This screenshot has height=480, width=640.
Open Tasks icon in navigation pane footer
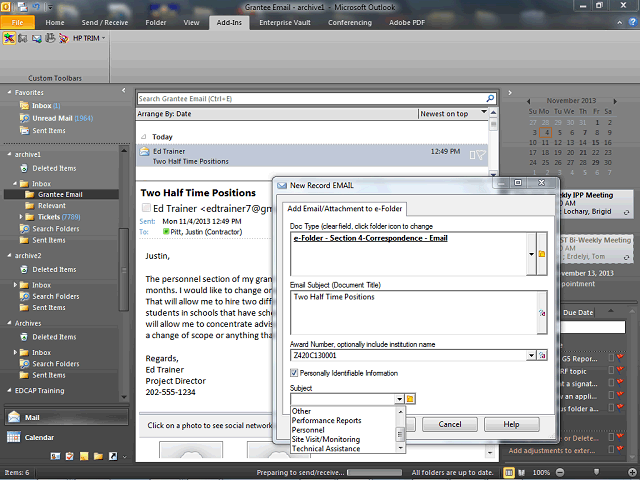pyautogui.click(x=69, y=457)
